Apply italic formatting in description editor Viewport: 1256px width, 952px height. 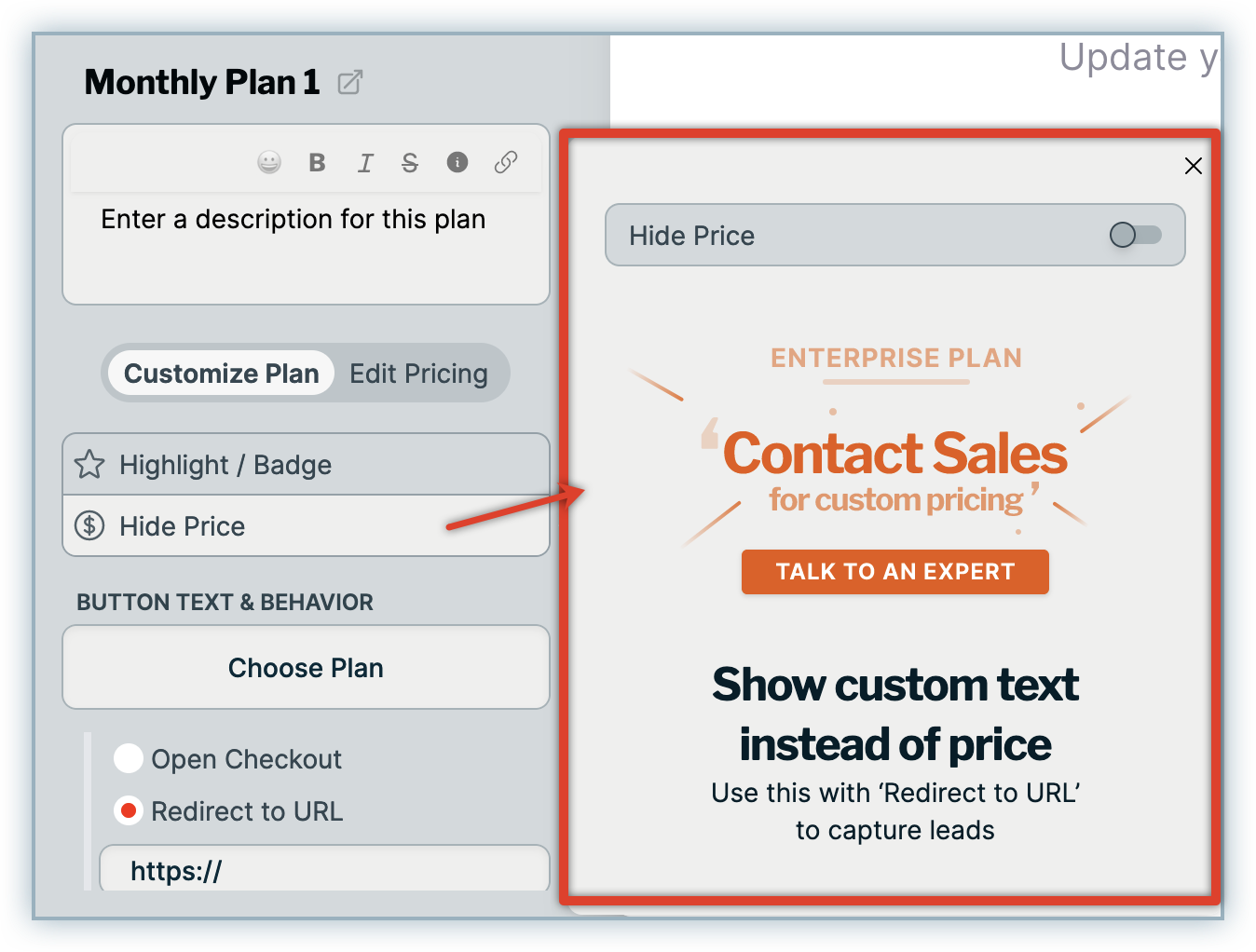pyautogui.click(x=364, y=164)
